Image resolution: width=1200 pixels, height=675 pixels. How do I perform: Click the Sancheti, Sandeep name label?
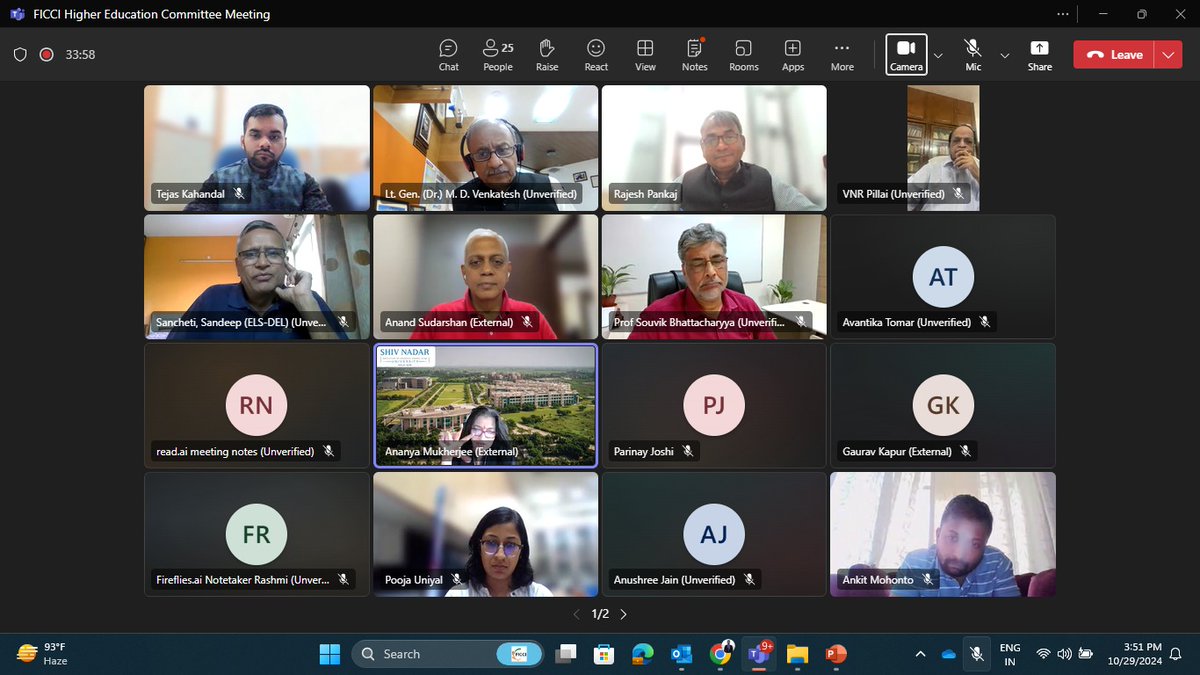tap(241, 322)
